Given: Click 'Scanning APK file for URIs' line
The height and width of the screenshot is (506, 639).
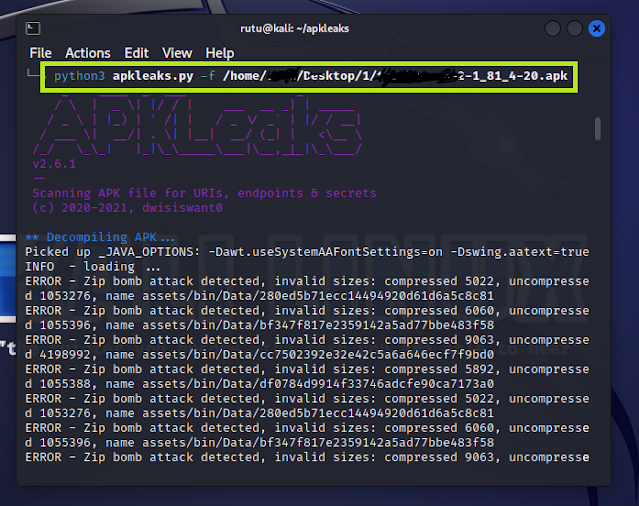Looking at the screenshot, I should pos(204,193).
